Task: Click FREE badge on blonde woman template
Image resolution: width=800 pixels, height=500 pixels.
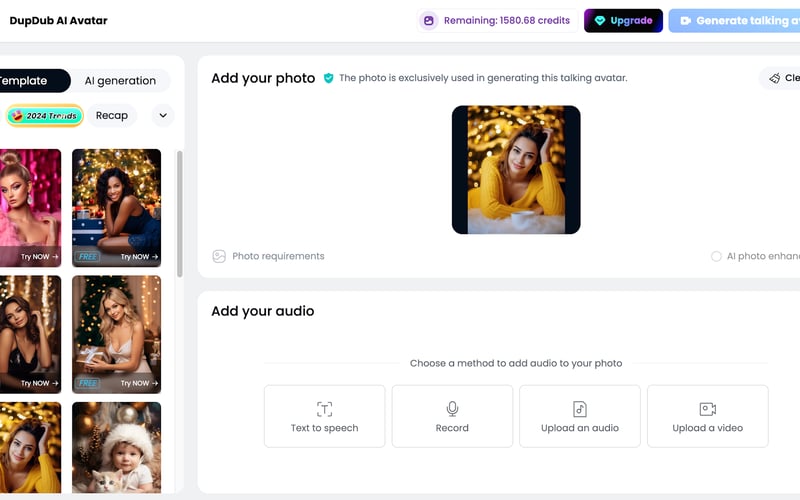Action: (87, 383)
